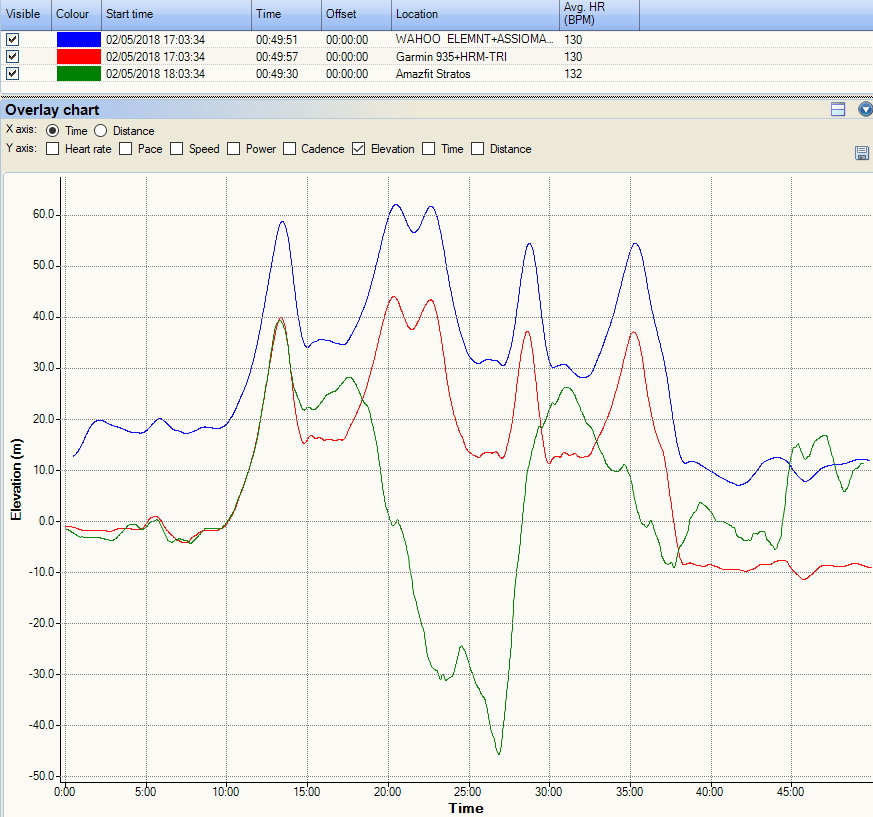Enable the Heart rate Y axis checkbox
The width and height of the screenshot is (873, 817).
tap(53, 149)
